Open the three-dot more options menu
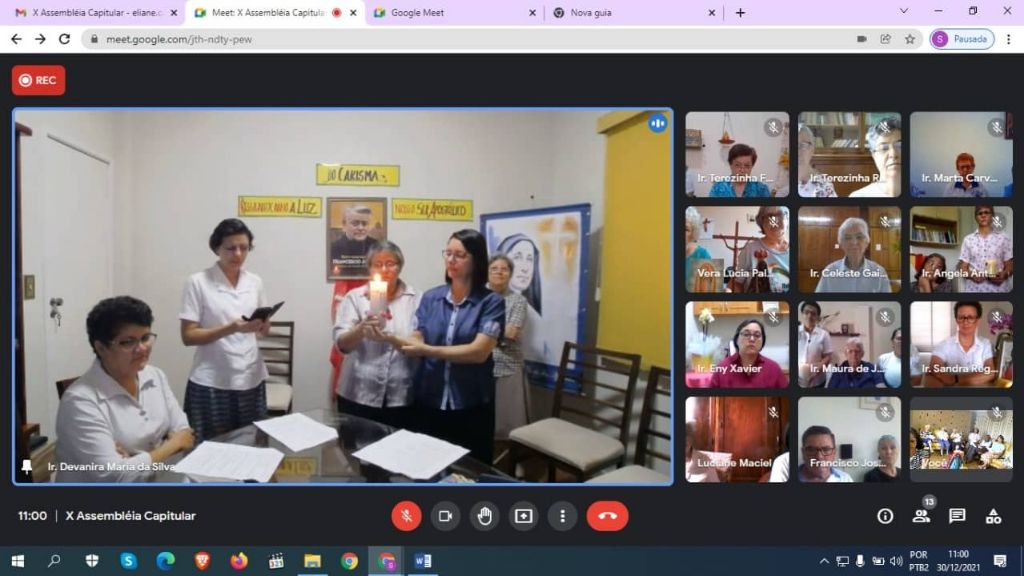The height and width of the screenshot is (576, 1024). tap(562, 516)
